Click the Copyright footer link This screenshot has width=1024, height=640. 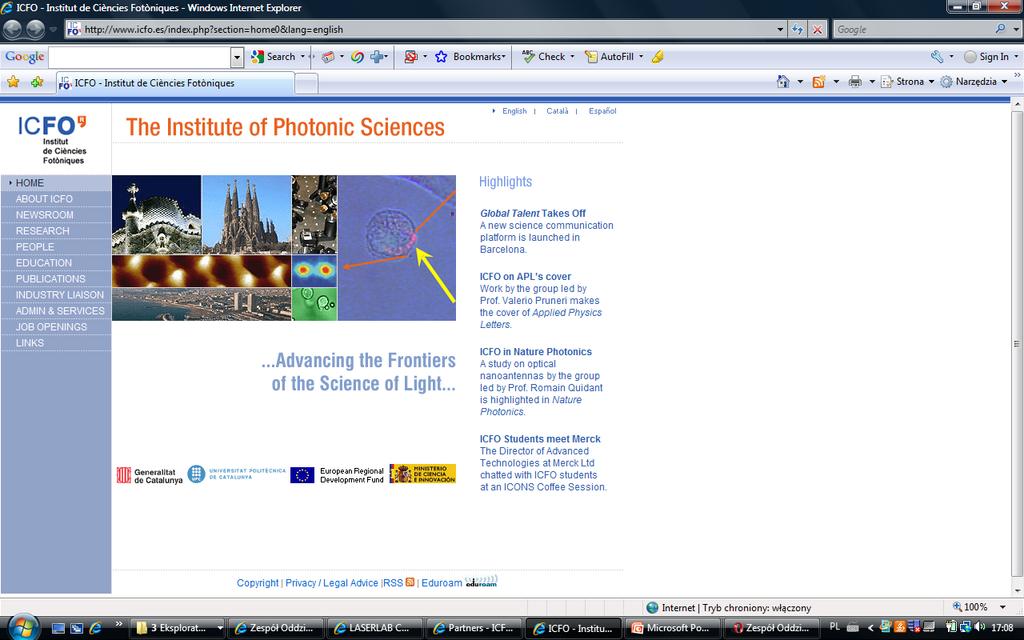pos(257,583)
